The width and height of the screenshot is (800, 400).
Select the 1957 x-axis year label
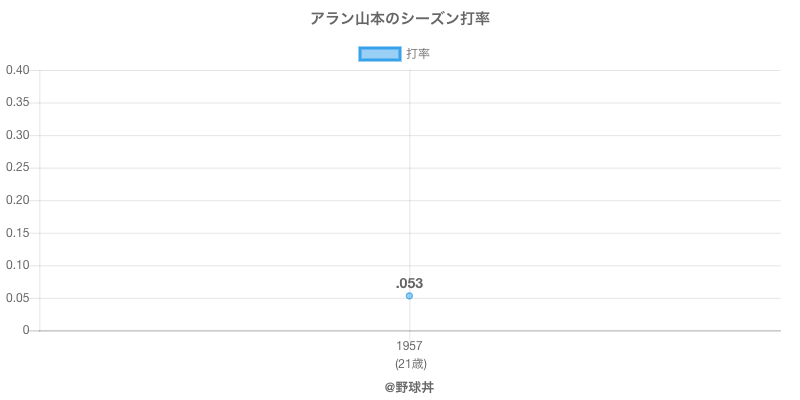click(409, 346)
